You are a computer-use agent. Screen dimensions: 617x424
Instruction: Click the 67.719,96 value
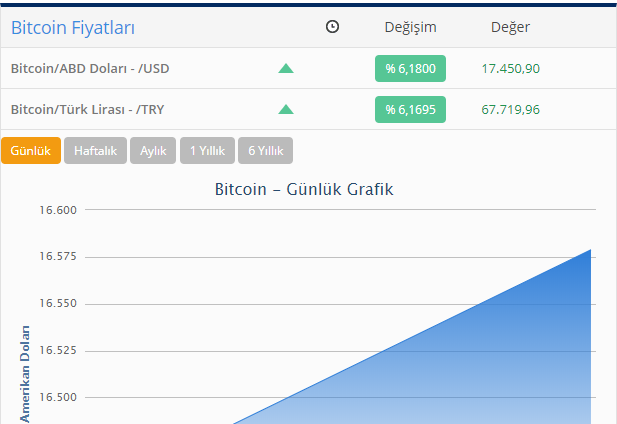tap(511, 110)
